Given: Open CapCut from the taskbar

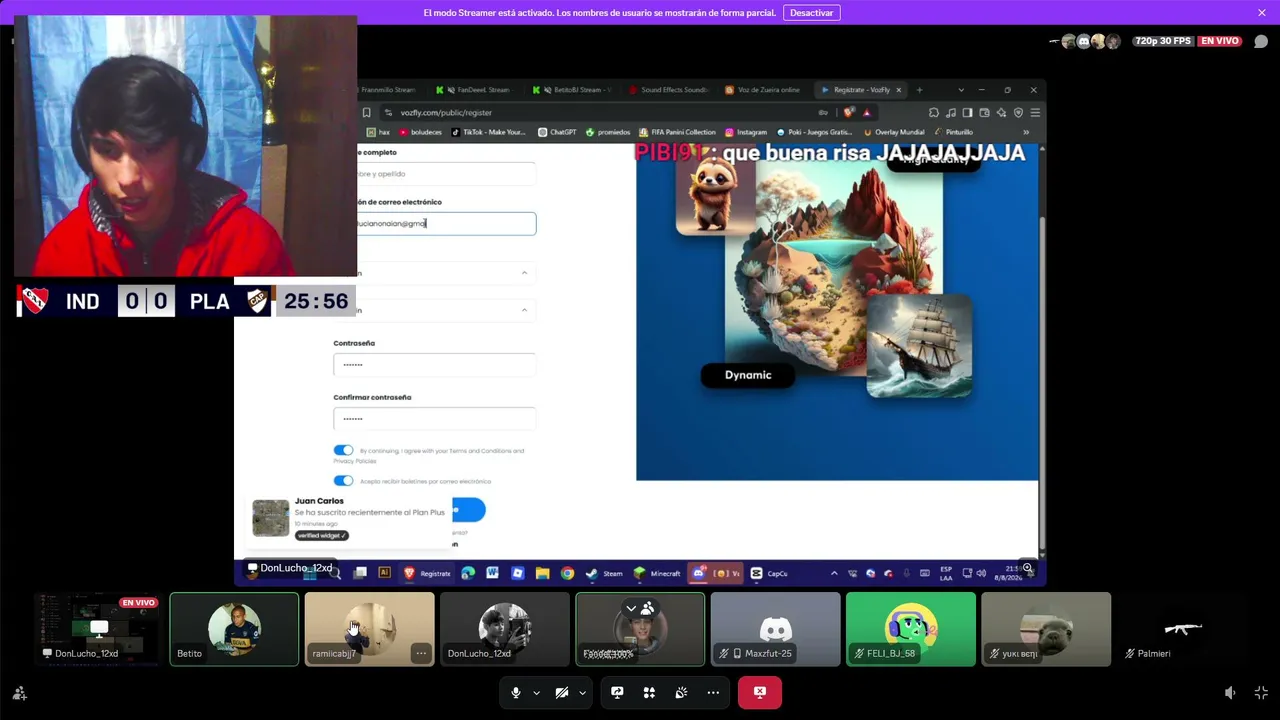Looking at the screenshot, I should point(769,573).
